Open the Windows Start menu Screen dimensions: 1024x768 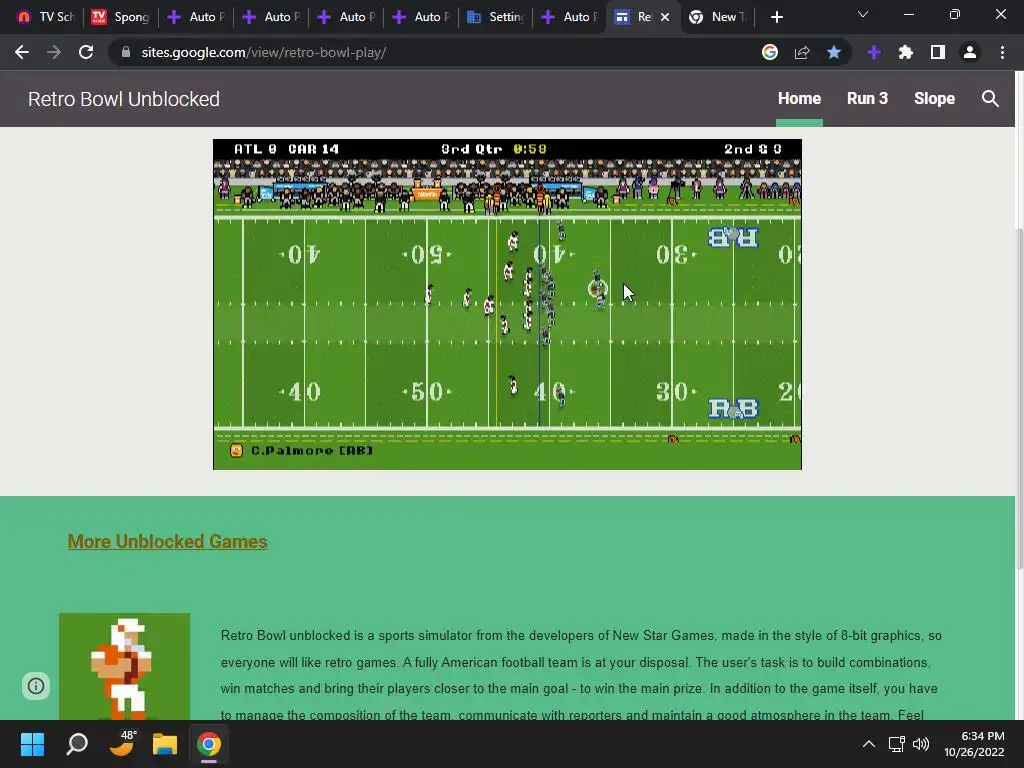click(32, 744)
